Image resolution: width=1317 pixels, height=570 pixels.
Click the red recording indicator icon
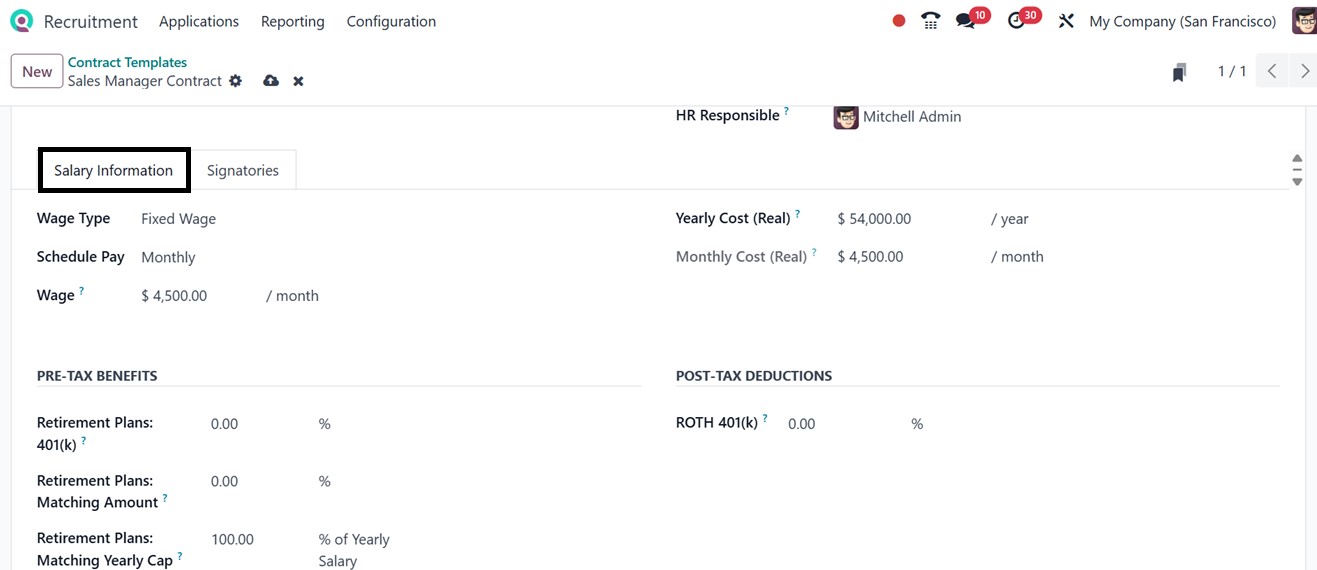(898, 21)
